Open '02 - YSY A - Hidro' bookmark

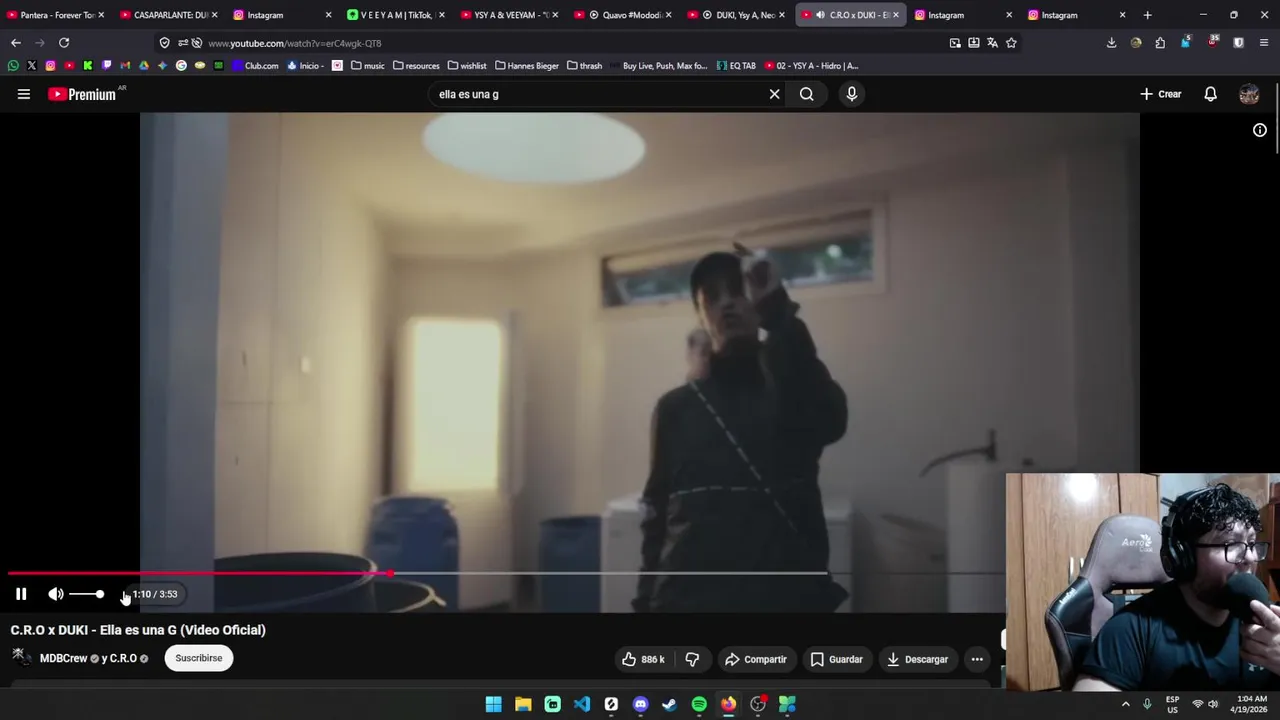811,66
